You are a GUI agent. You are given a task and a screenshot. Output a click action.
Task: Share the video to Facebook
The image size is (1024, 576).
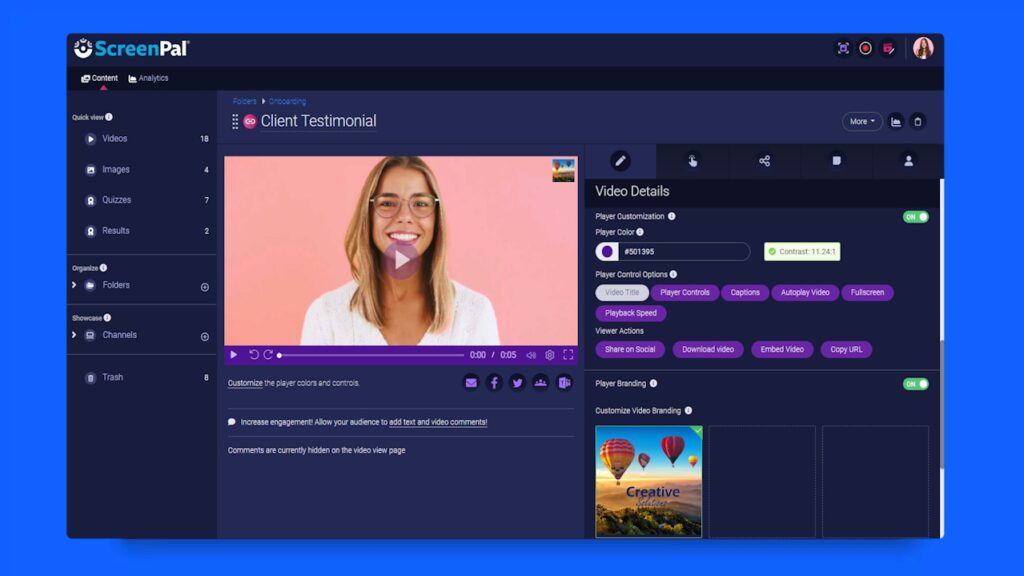pos(494,382)
